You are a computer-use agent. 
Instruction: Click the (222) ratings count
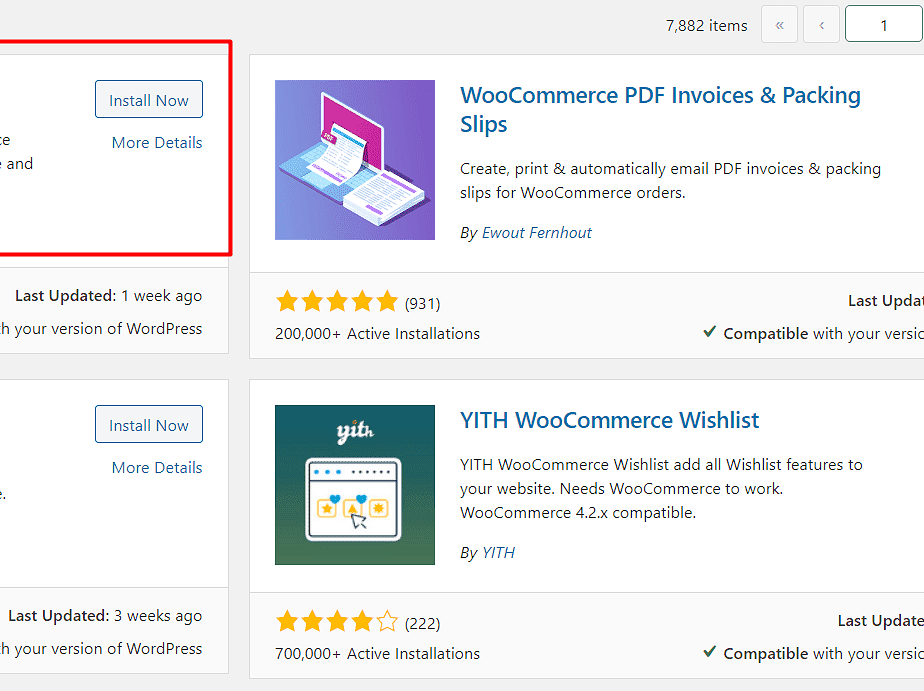[423, 624]
